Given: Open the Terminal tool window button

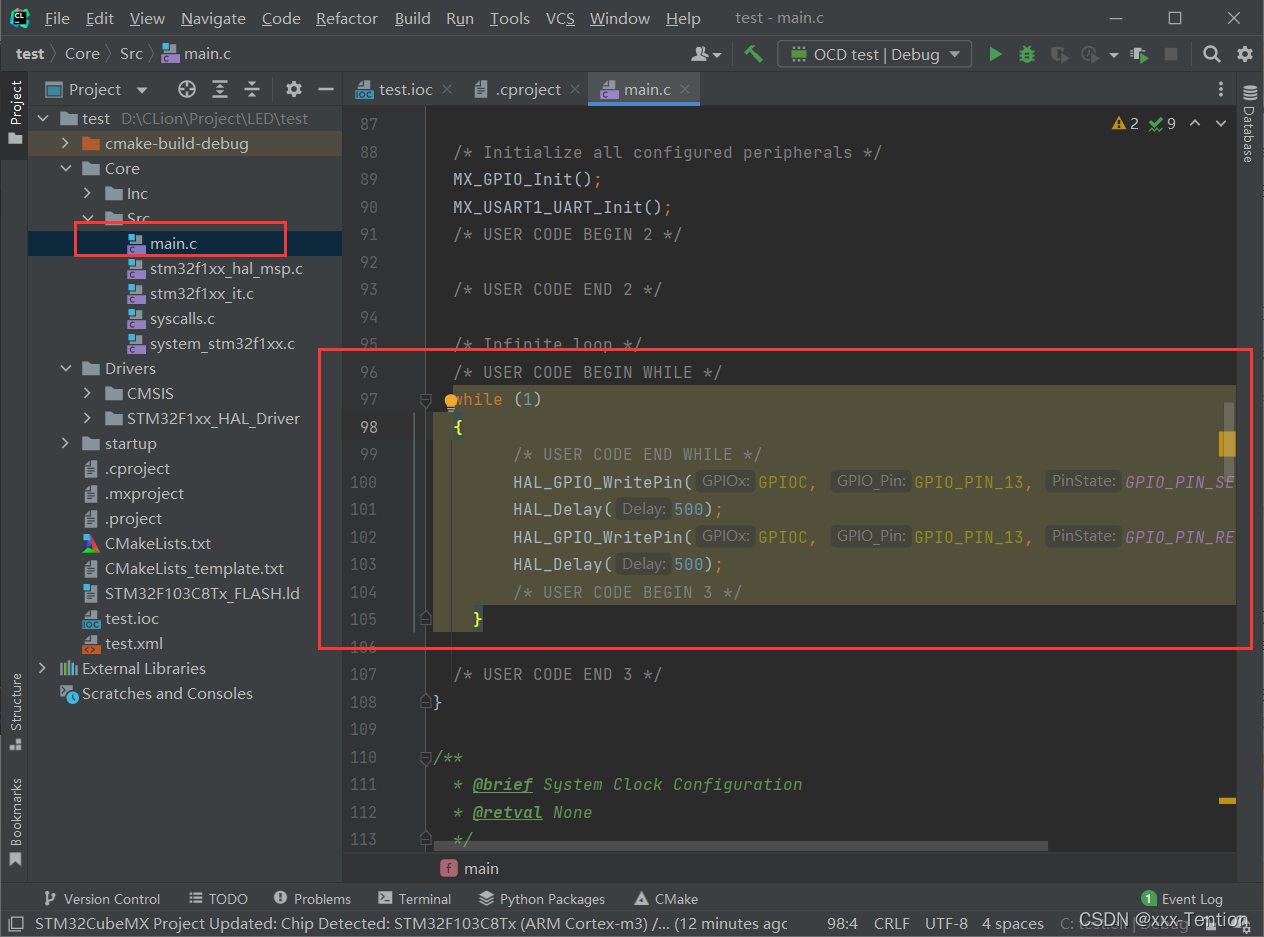Looking at the screenshot, I should click(415, 899).
